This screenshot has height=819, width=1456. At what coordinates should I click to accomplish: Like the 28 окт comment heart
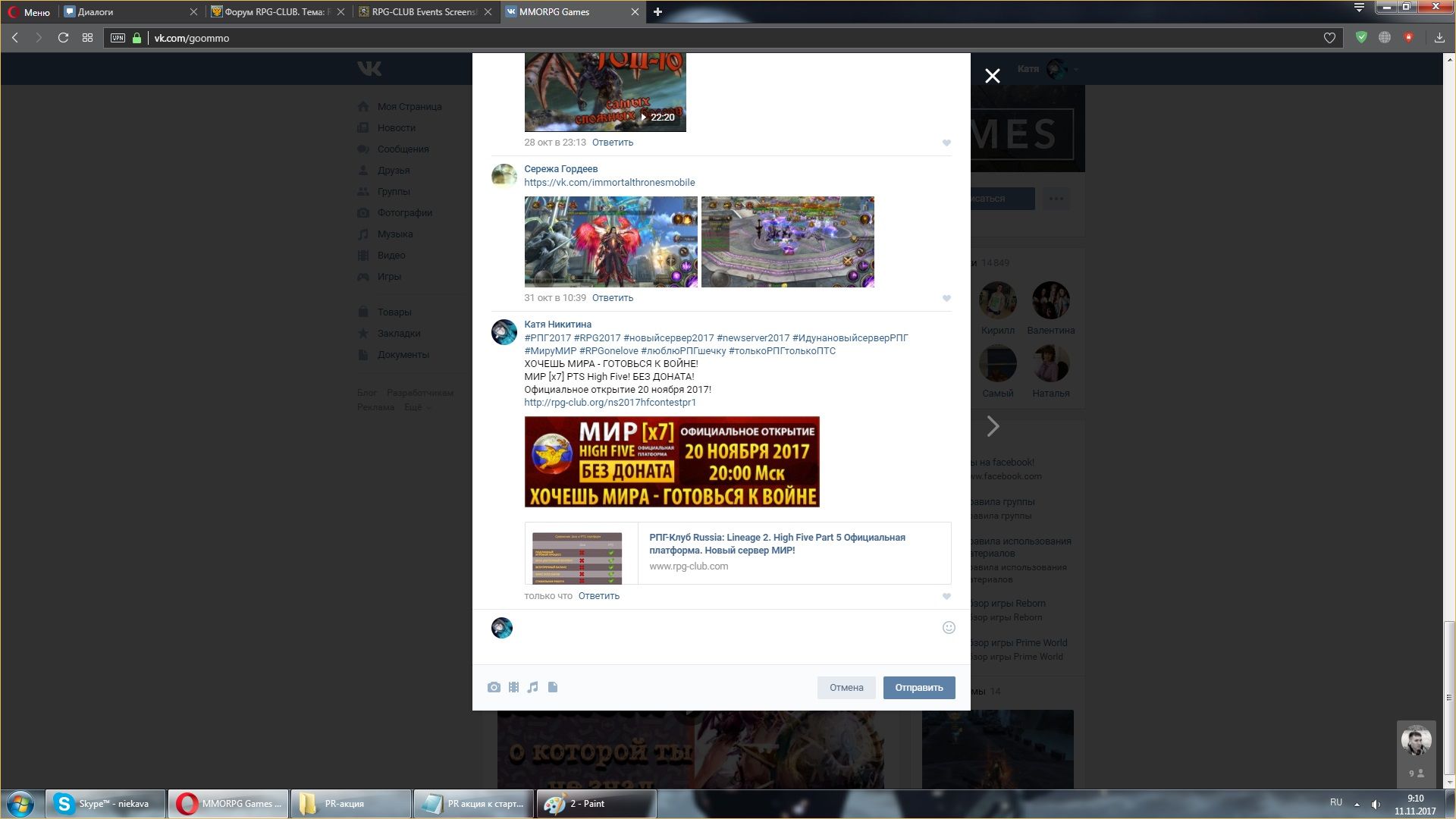tap(946, 143)
